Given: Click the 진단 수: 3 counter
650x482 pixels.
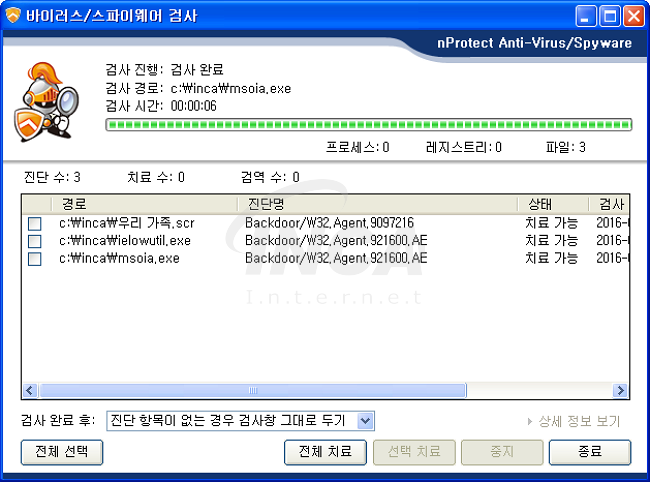Looking at the screenshot, I should click(x=52, y=177).
